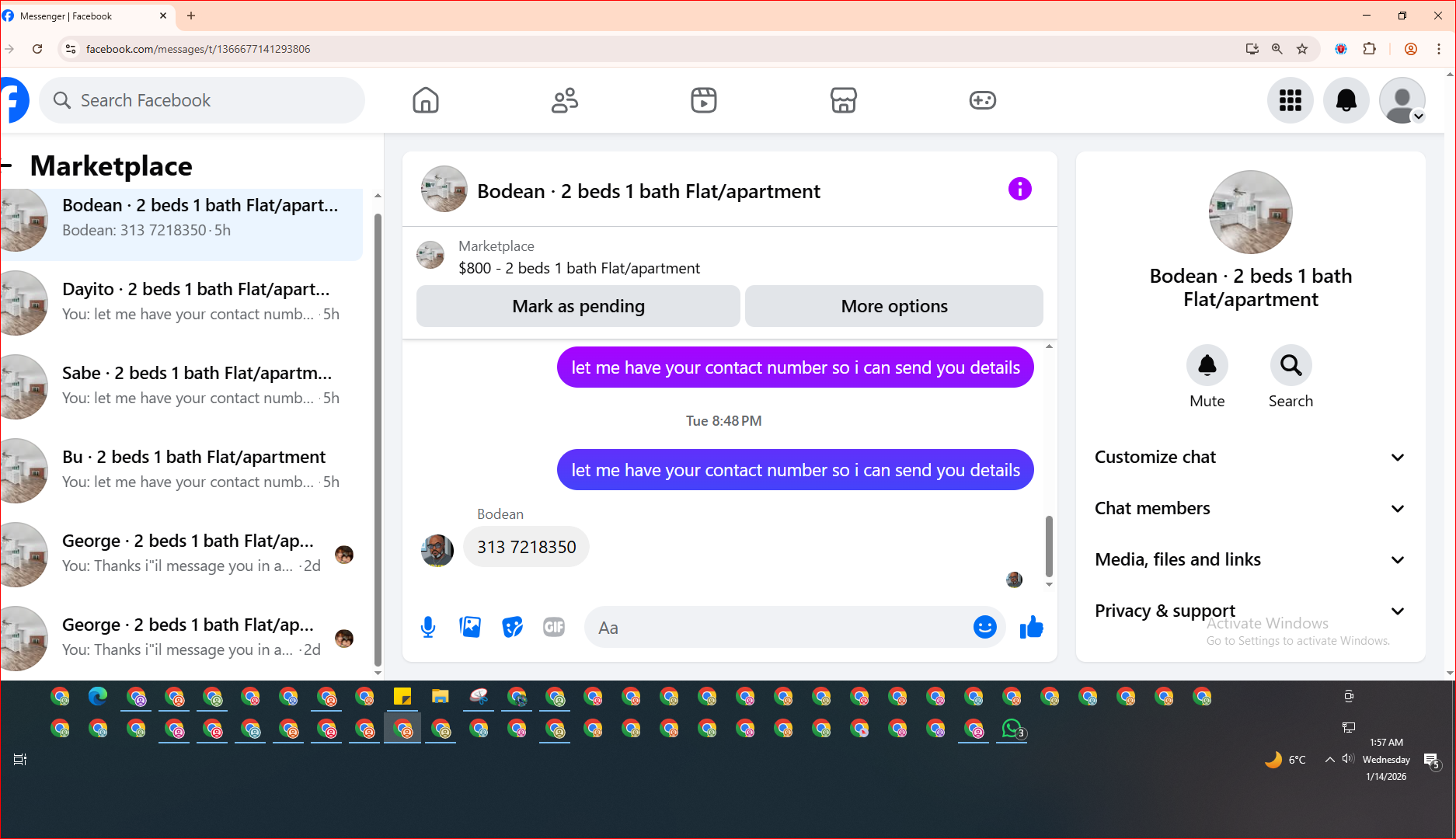Screen dimensions: 1456x839
Task: Attach a photo with the image icon
Action: [x=470, y=627]
